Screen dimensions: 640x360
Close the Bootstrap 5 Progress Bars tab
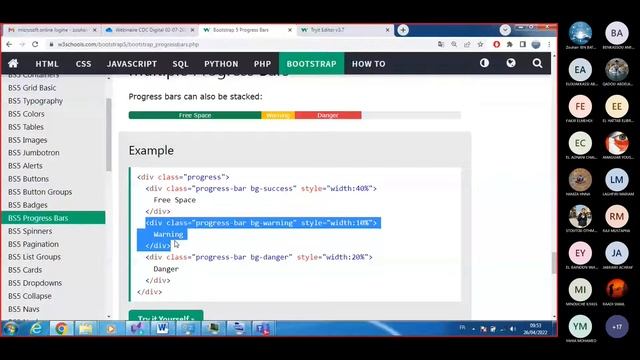pyautogui.click(x=290, y=30)
